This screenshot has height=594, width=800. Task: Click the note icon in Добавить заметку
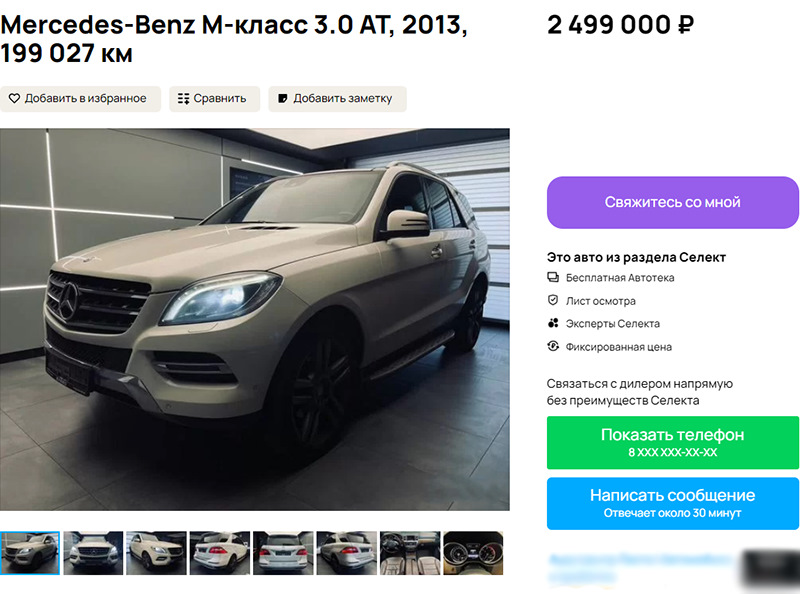point(282,98)
